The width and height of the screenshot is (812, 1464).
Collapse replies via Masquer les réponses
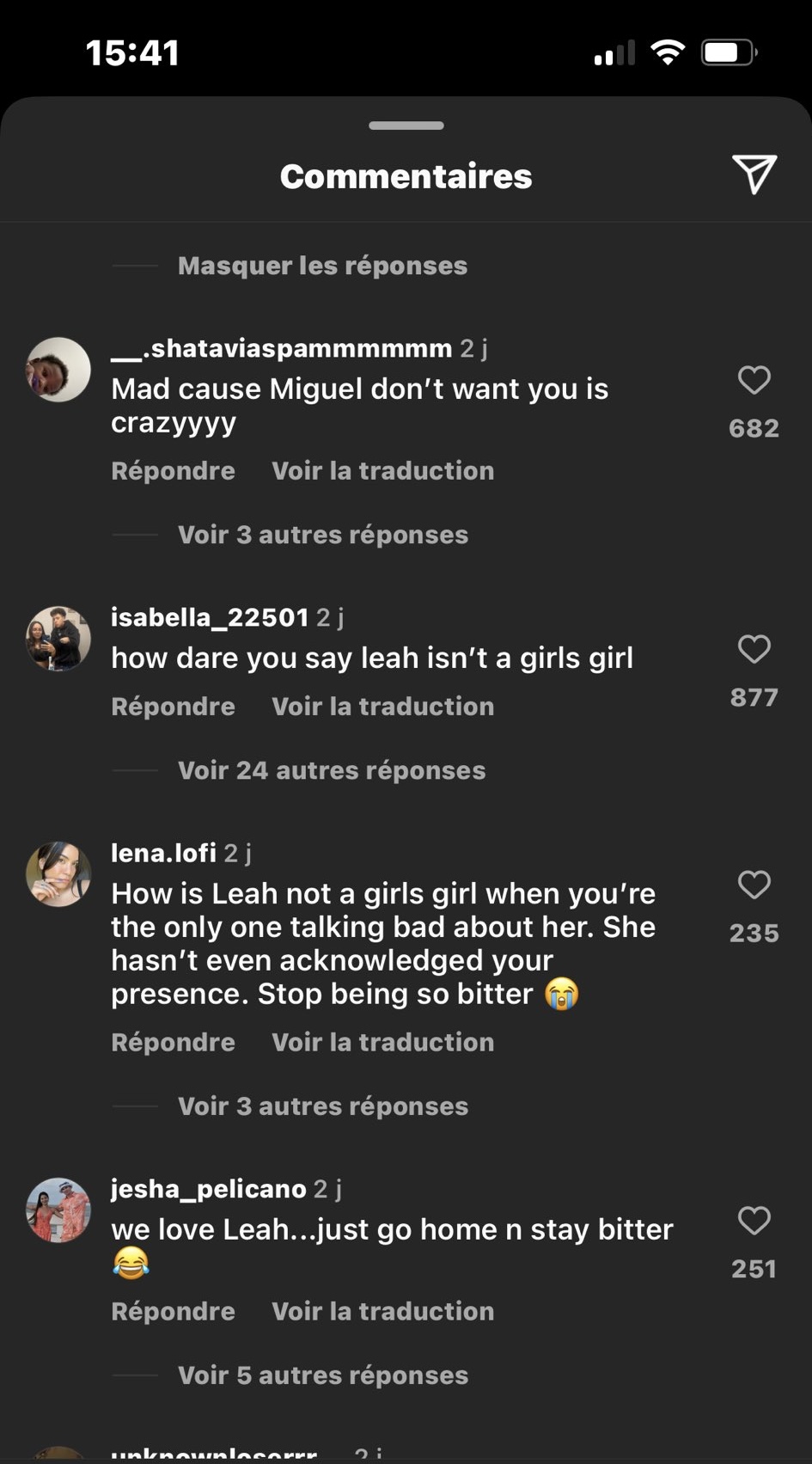[x=322, y=266]
